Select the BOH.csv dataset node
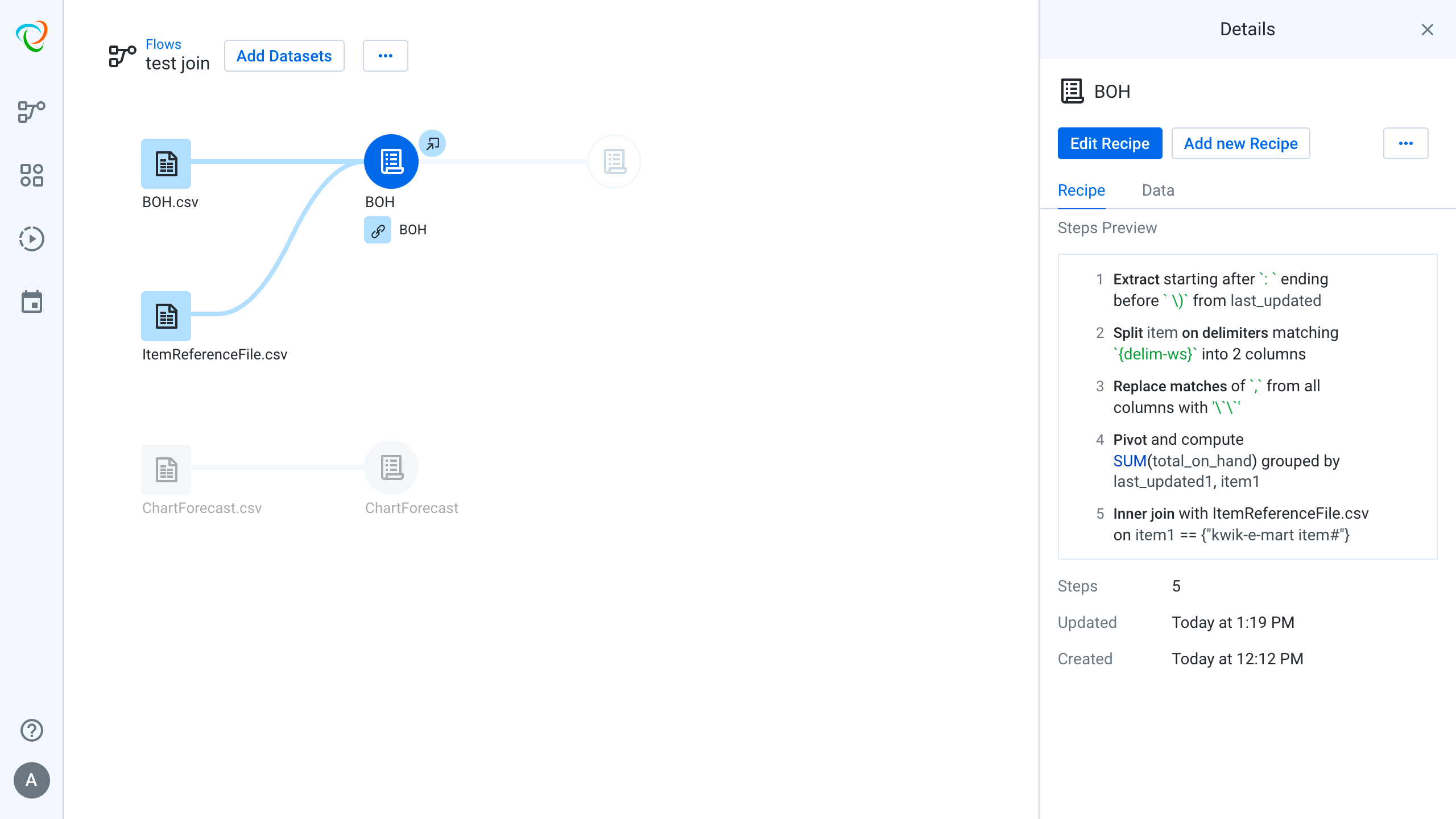Screen dimensions: 1456x819 [x=166, y=164]
